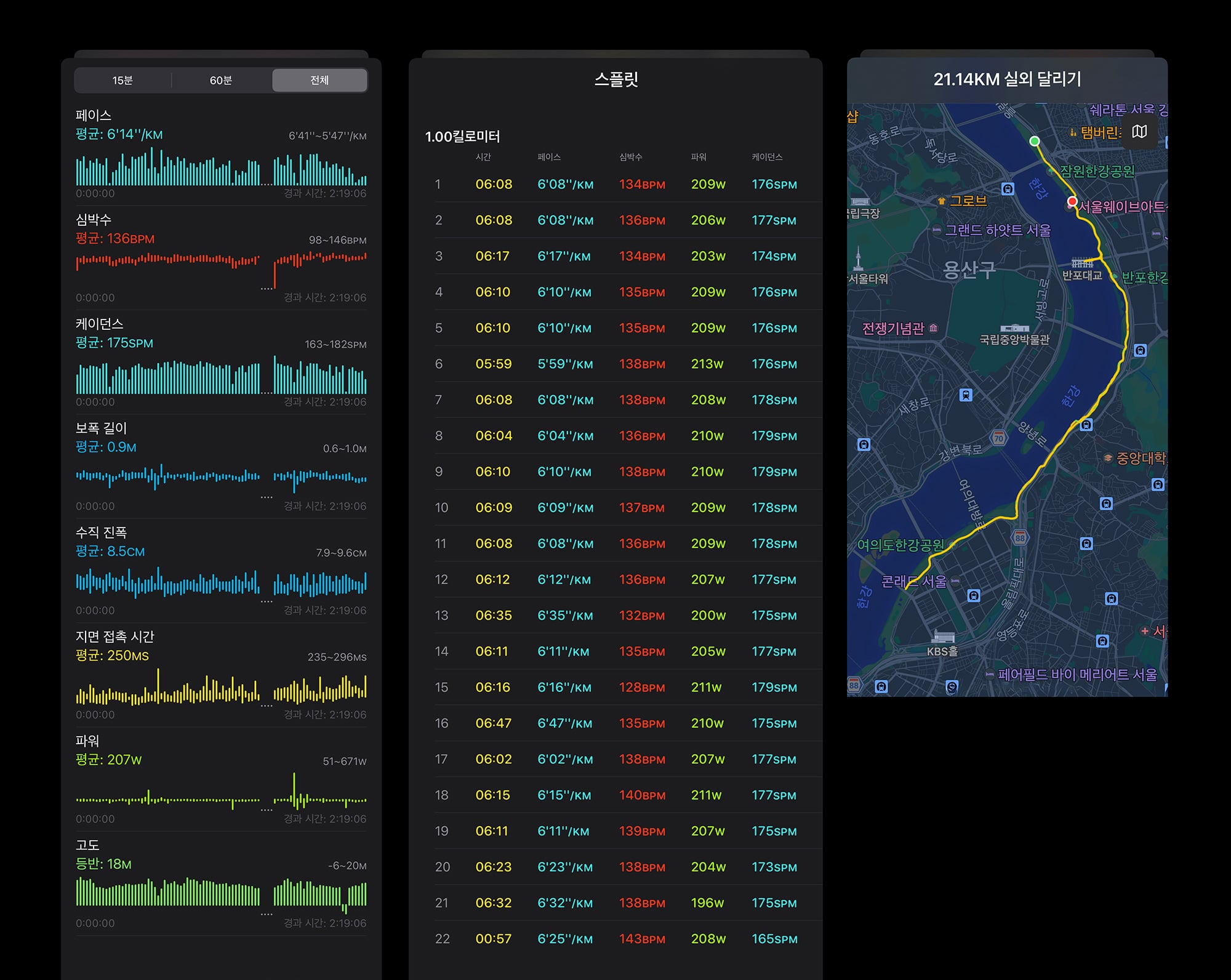Open the map style icon button
1231x980 pixels.
(x=1139, y=132)
